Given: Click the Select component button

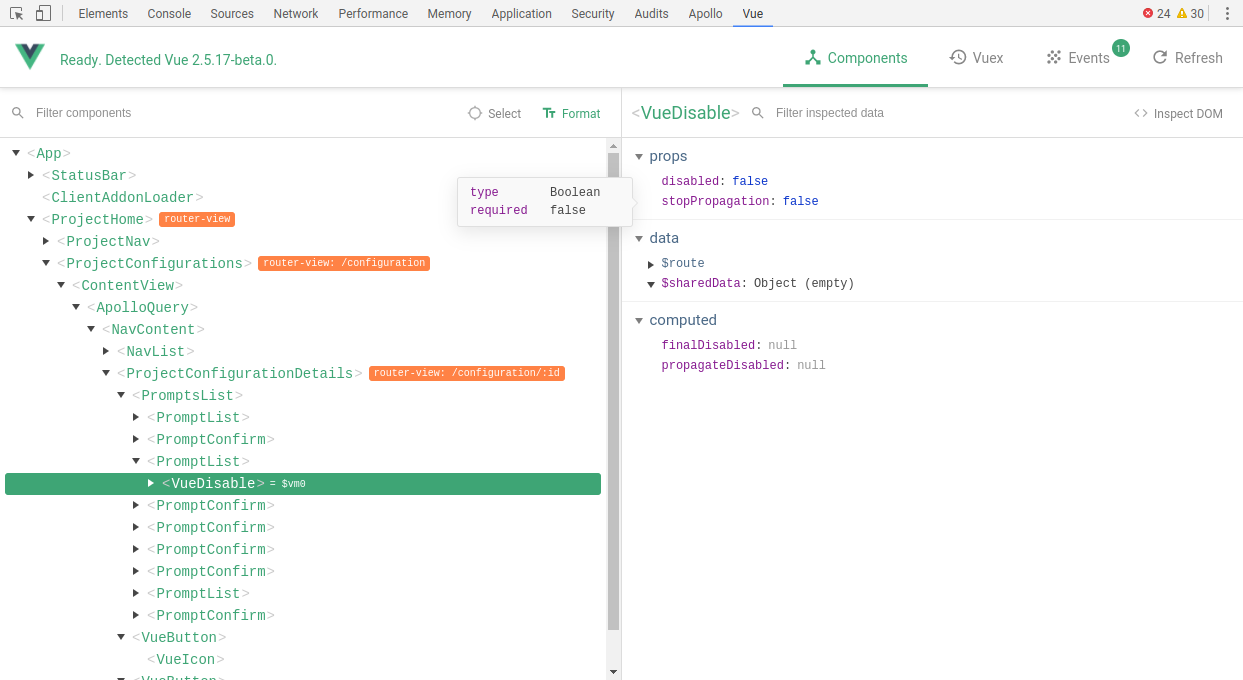Looking at the screenshot, I should point(495,114).
